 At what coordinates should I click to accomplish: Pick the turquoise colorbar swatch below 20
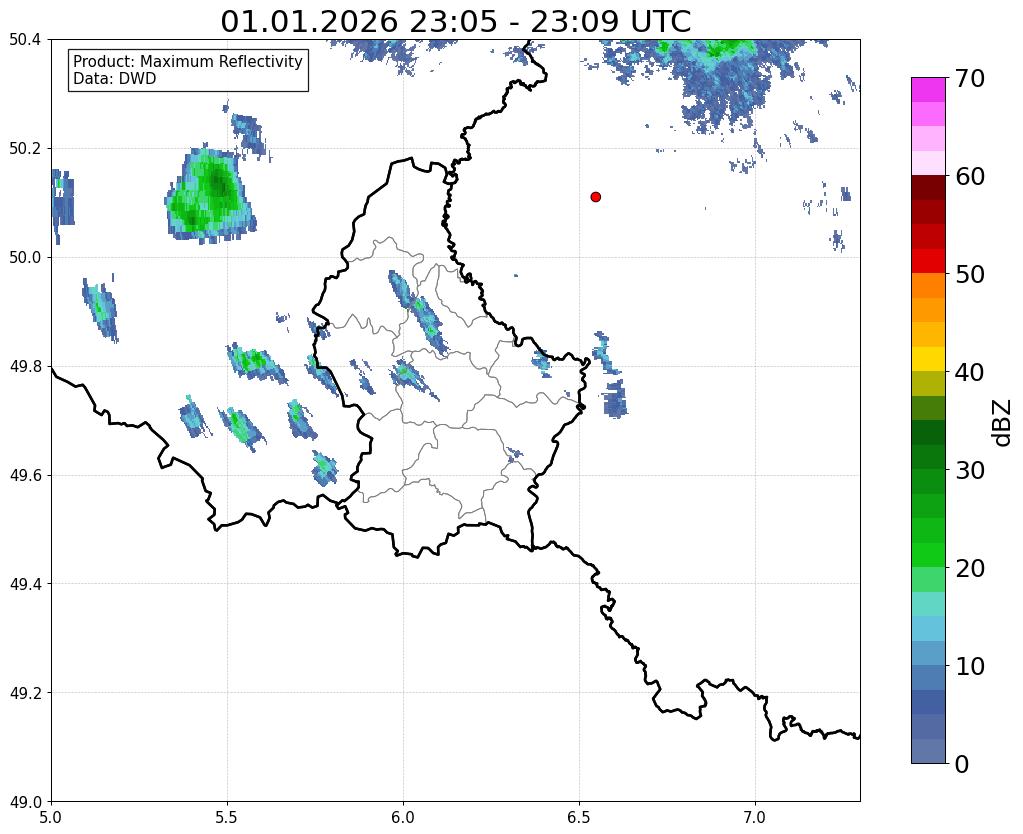928,604
